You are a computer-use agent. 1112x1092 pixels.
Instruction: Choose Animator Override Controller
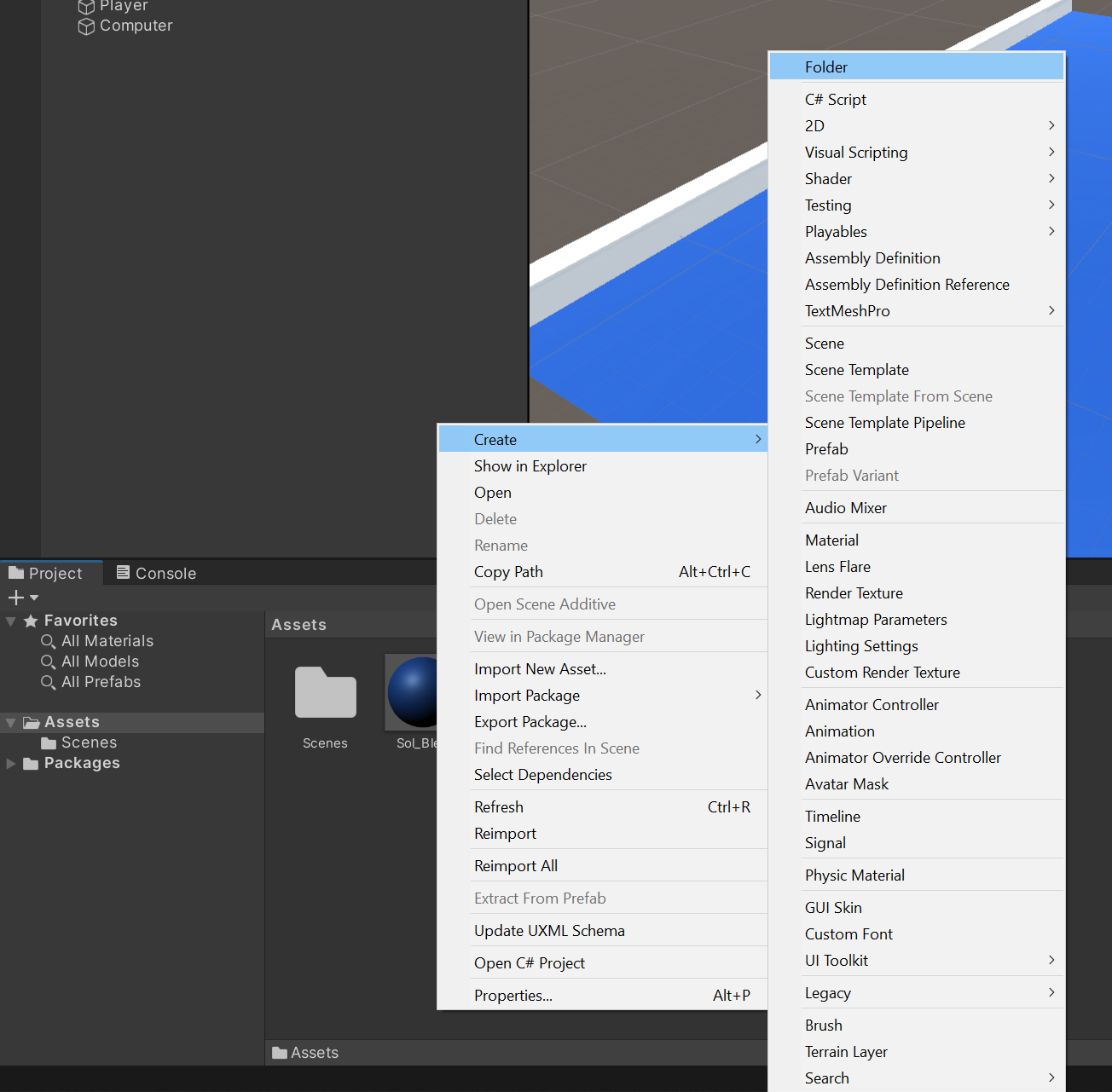coord(917,758)
